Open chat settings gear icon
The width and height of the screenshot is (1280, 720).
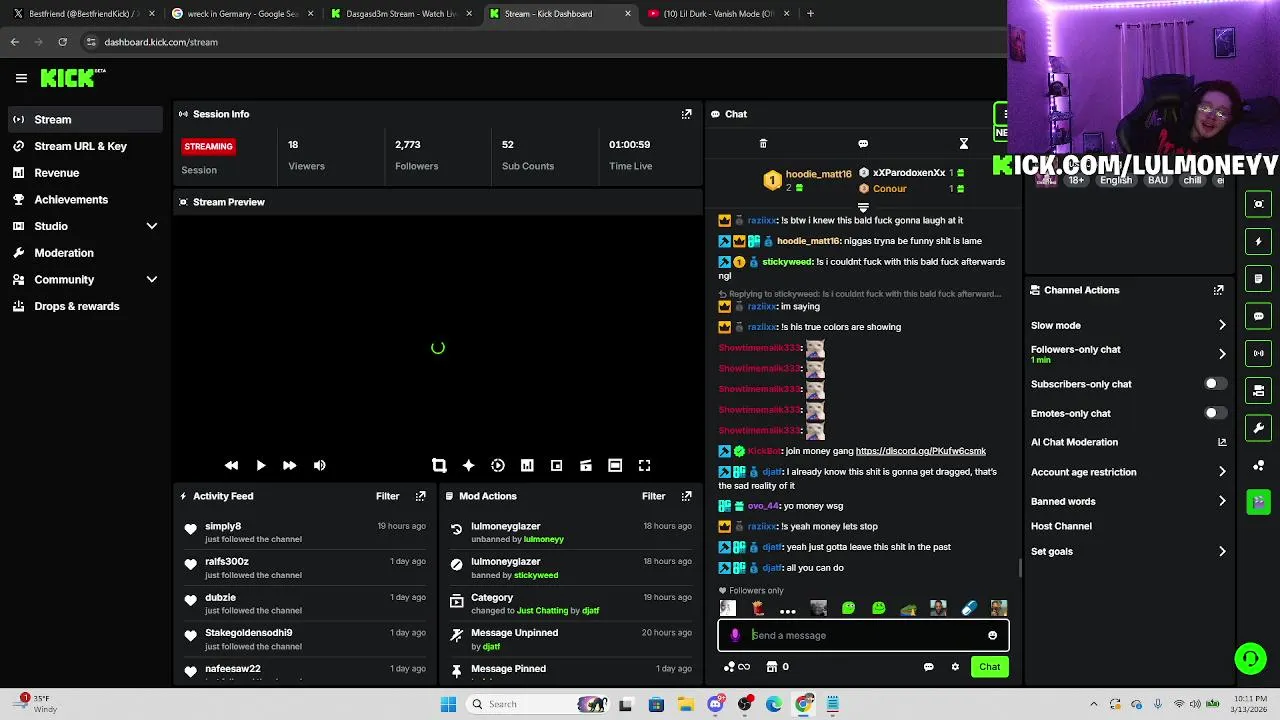click(x=955, y=667)
